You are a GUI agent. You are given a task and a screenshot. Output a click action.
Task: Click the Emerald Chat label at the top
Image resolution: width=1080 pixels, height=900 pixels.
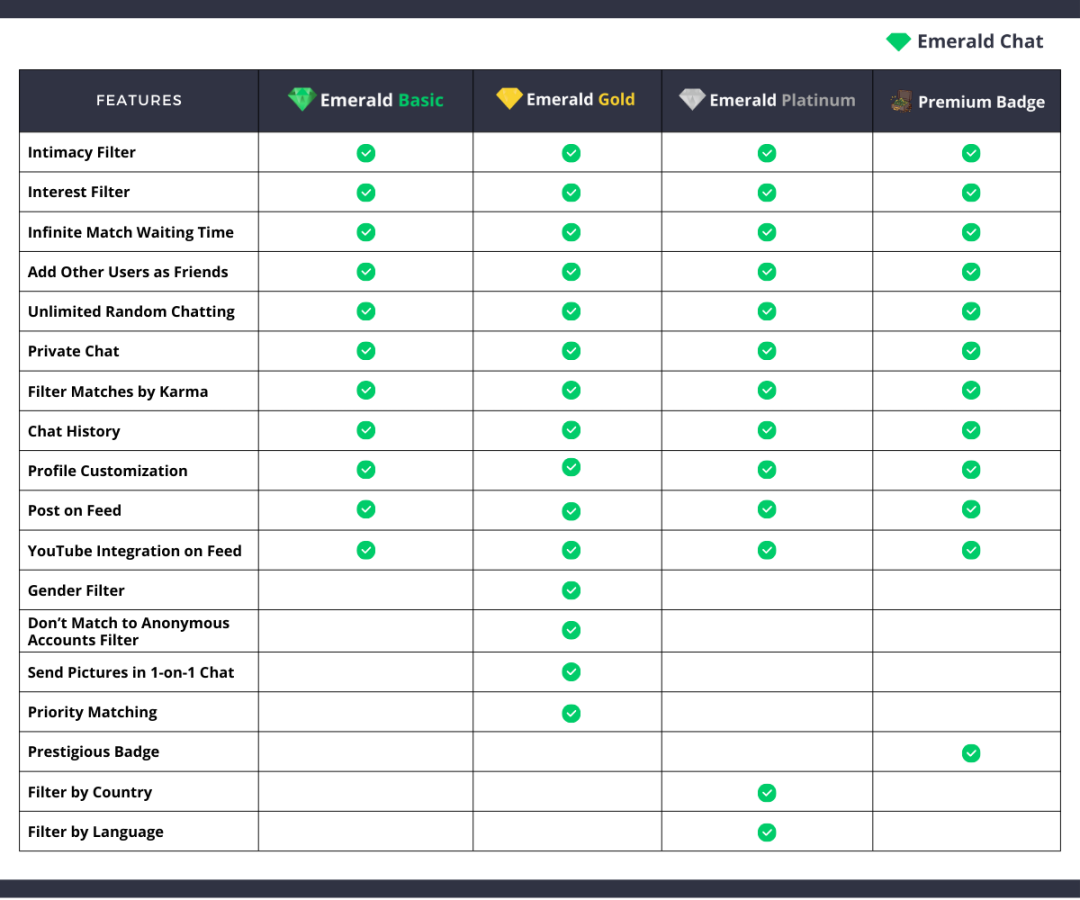980,41
